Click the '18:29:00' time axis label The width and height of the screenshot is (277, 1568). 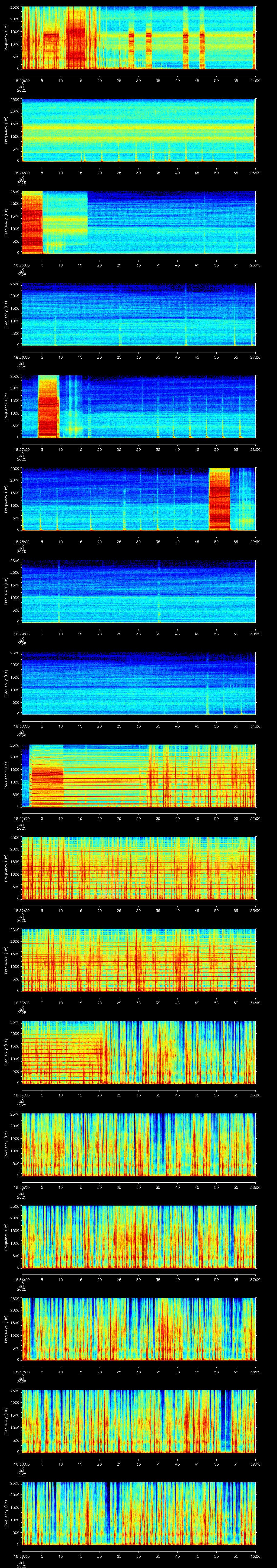click(x=21, y=634)
